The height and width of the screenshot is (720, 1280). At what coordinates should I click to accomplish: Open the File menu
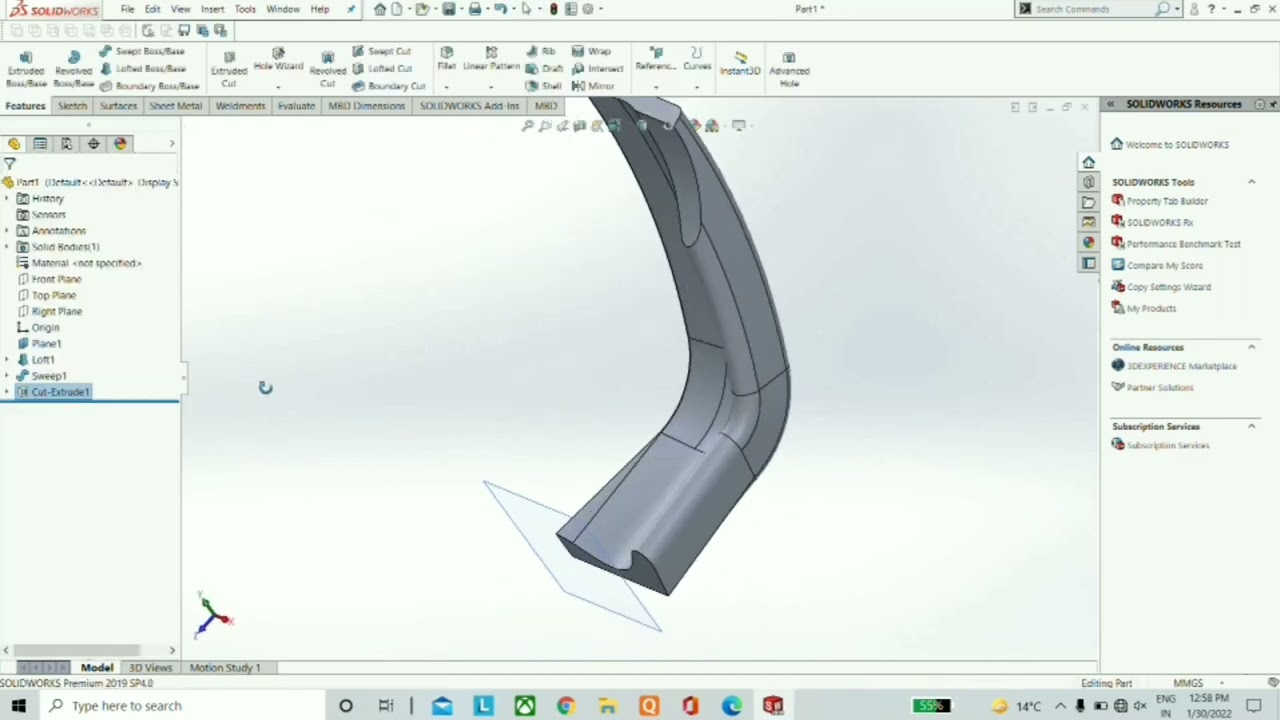128,9
